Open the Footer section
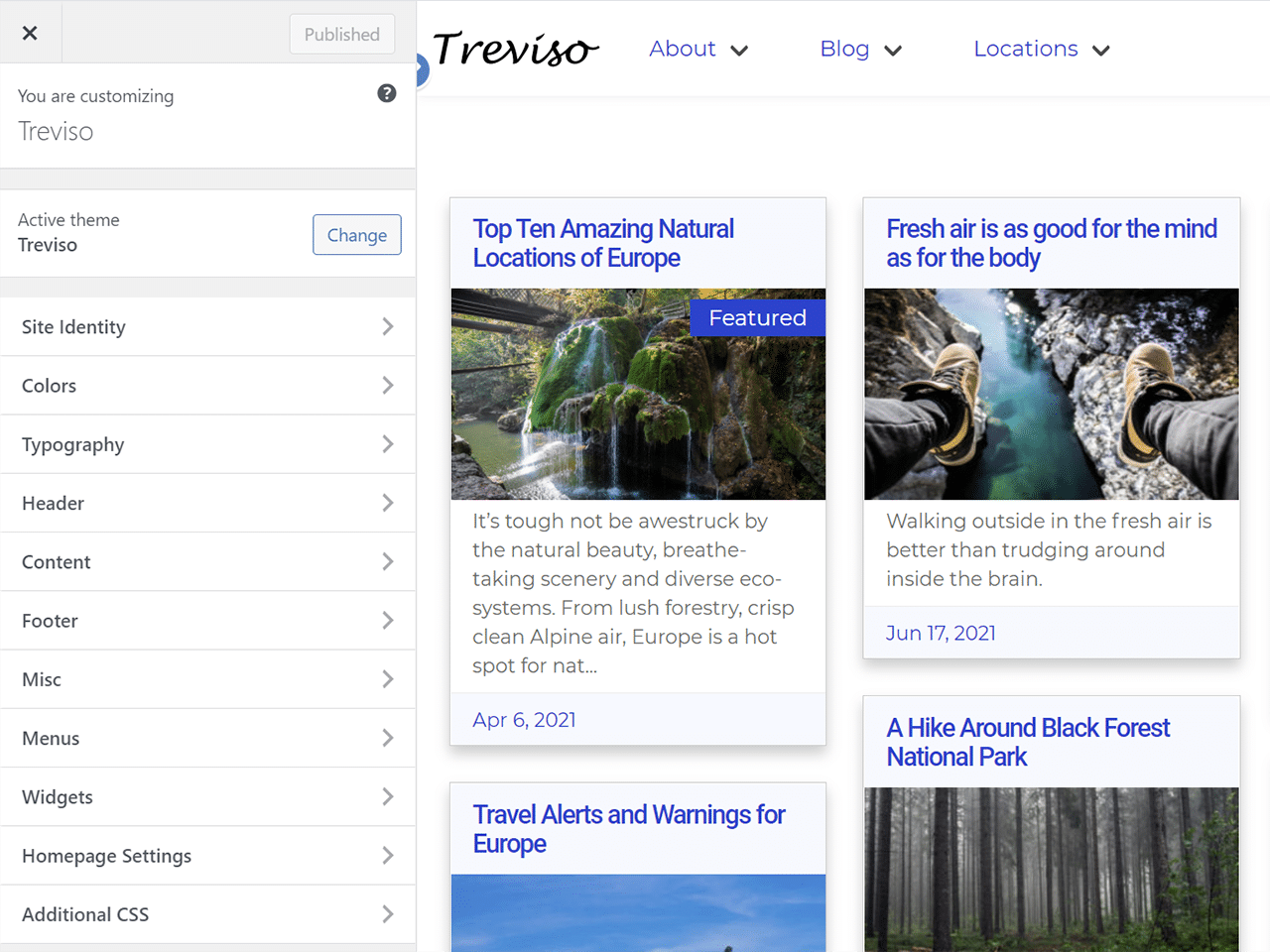 (x=208, y=620)
